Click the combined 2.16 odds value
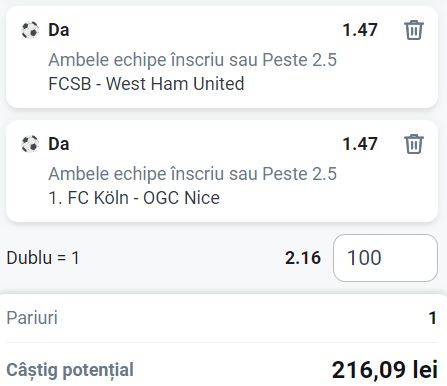The width and height of the screenshot is (447, 386). coord(303,258)
